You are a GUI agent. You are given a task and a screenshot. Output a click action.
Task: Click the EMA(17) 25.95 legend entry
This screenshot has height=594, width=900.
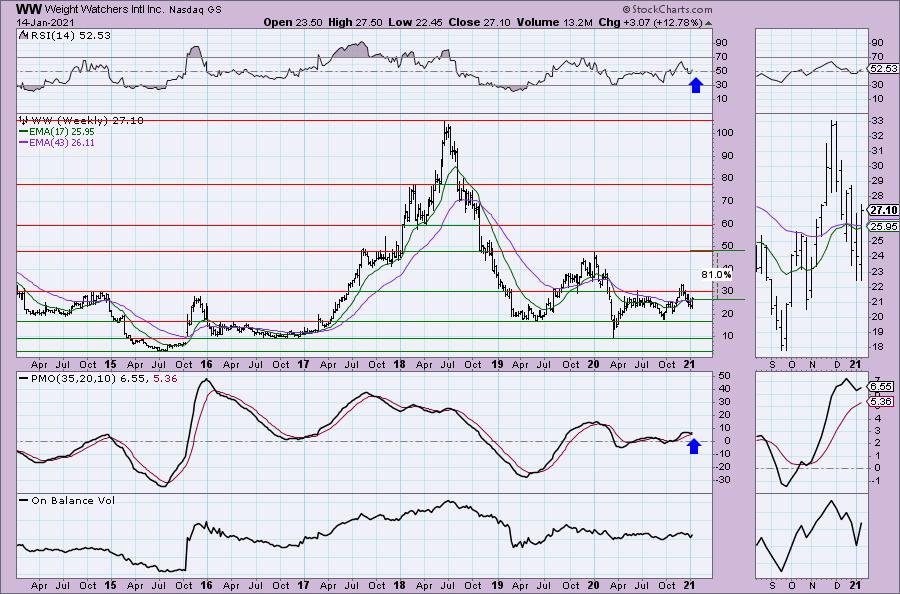(62, 131)
